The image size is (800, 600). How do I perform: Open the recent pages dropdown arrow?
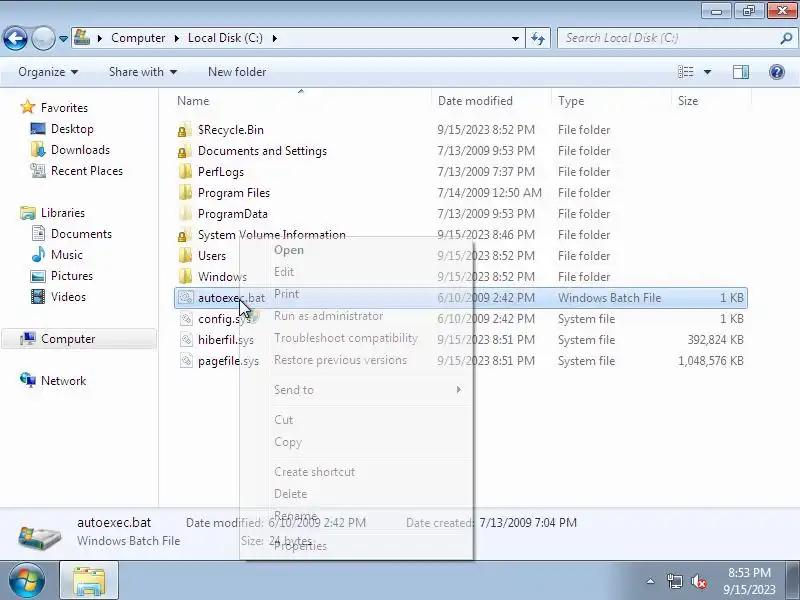point(63,38)
